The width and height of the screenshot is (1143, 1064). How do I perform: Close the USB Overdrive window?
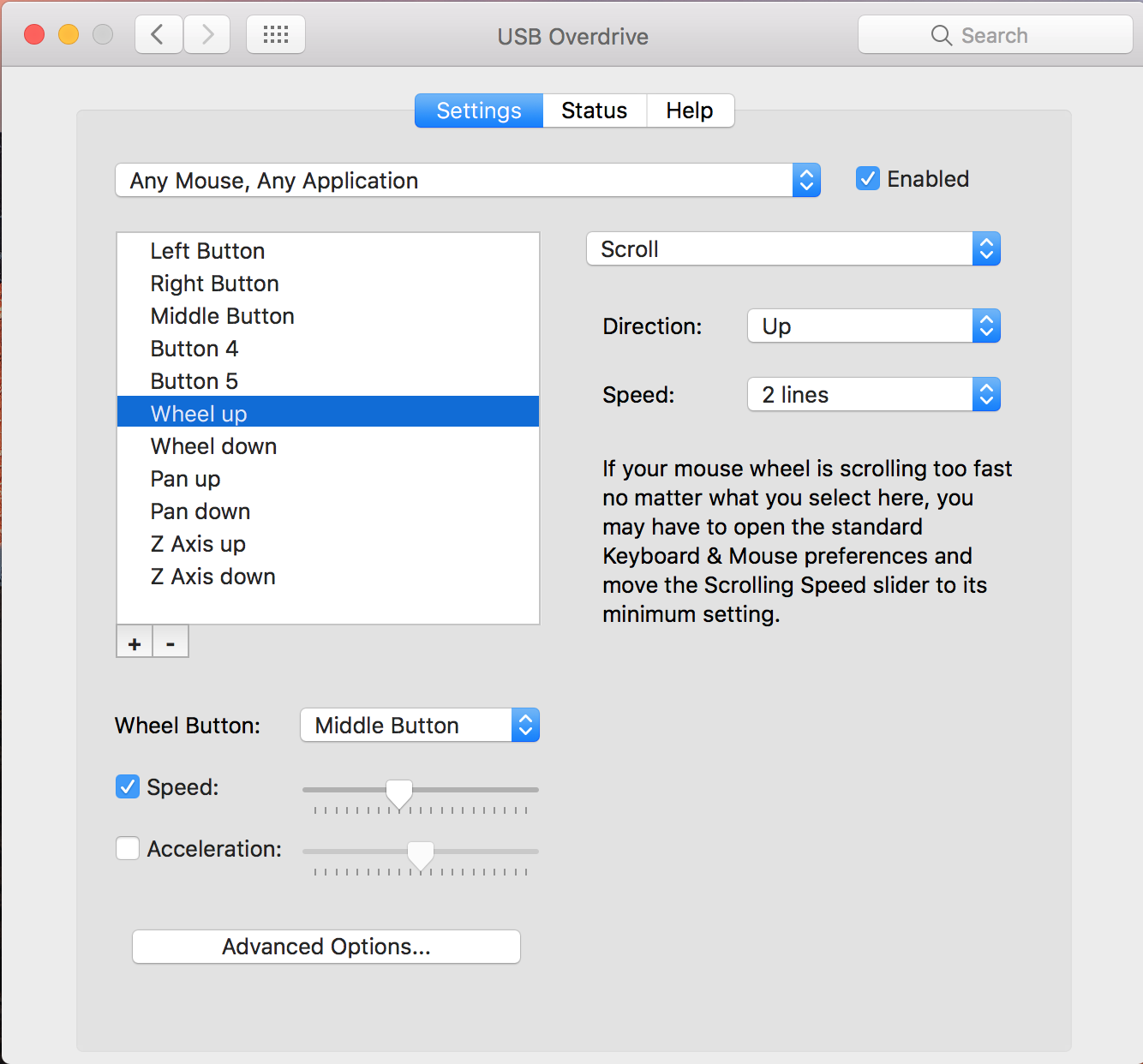(x=34, y=35)
